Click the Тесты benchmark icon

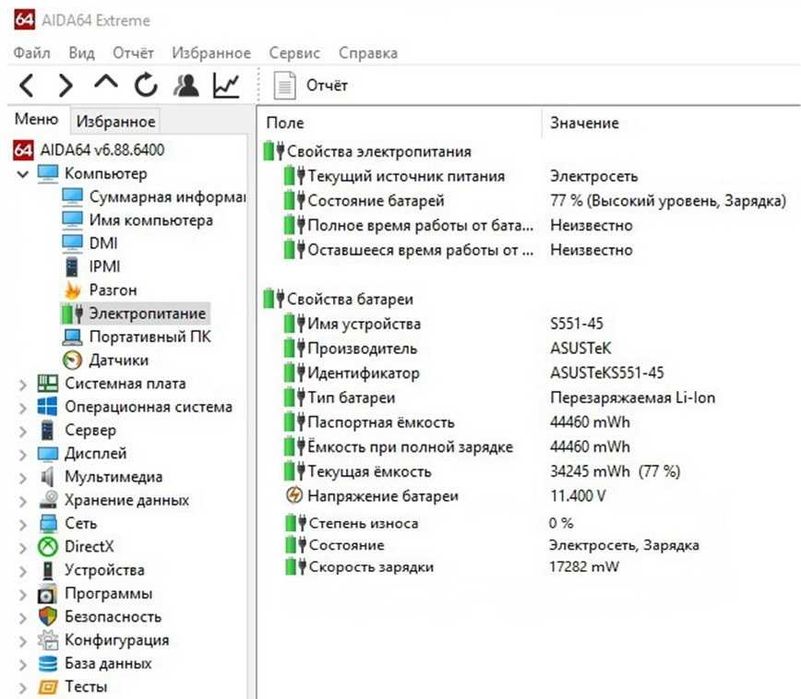pos(48,687)
